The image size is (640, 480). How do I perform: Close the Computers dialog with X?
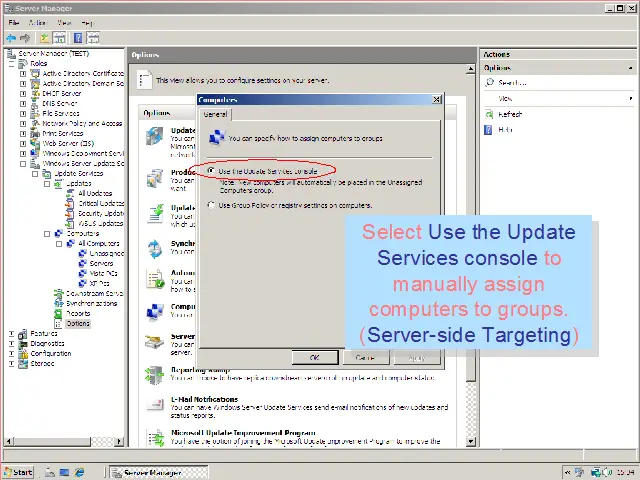pos(436,99)
